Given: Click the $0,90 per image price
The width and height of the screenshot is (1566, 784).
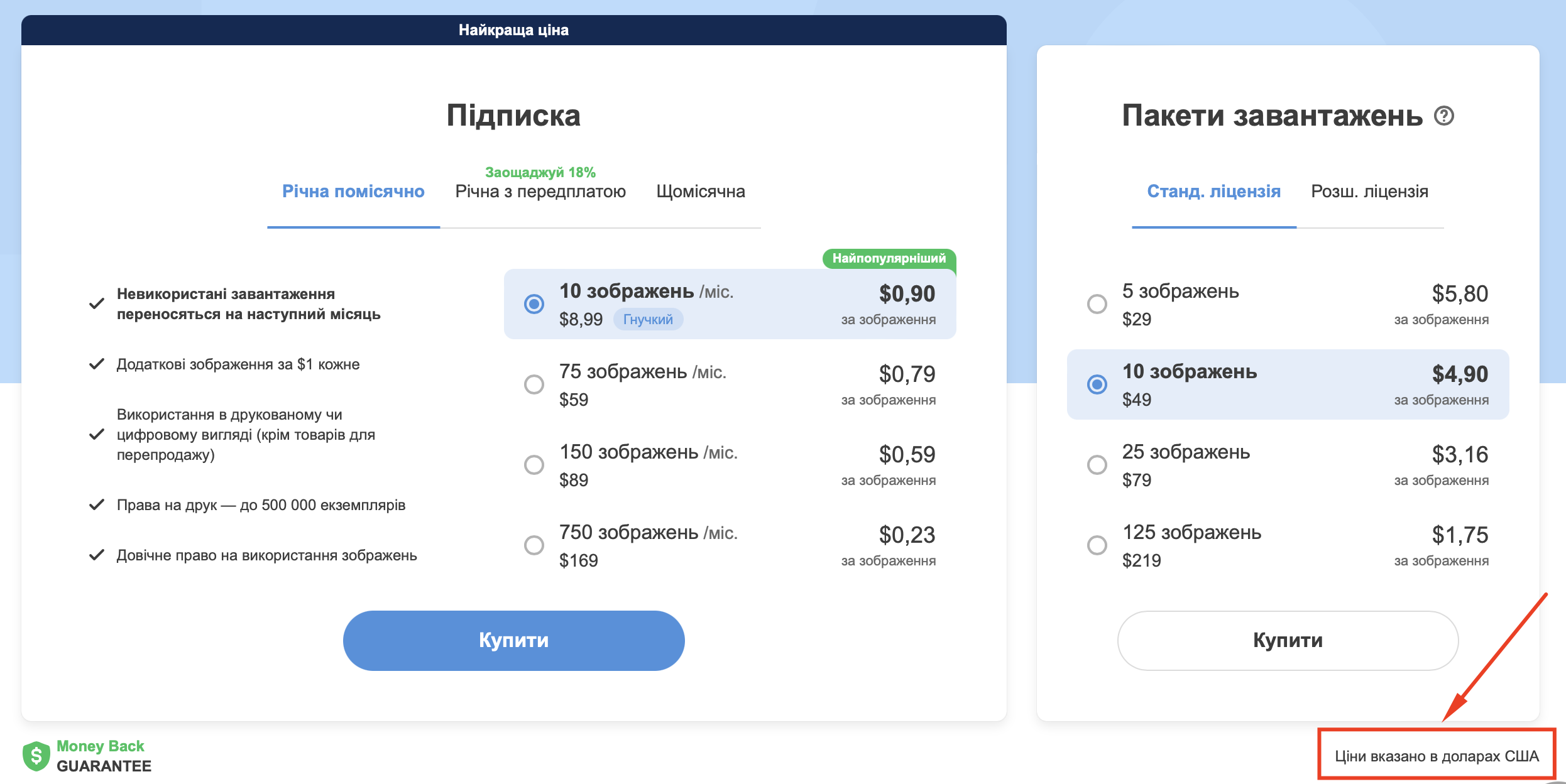Looking at the screenshot, I should [x=907, y=293].
